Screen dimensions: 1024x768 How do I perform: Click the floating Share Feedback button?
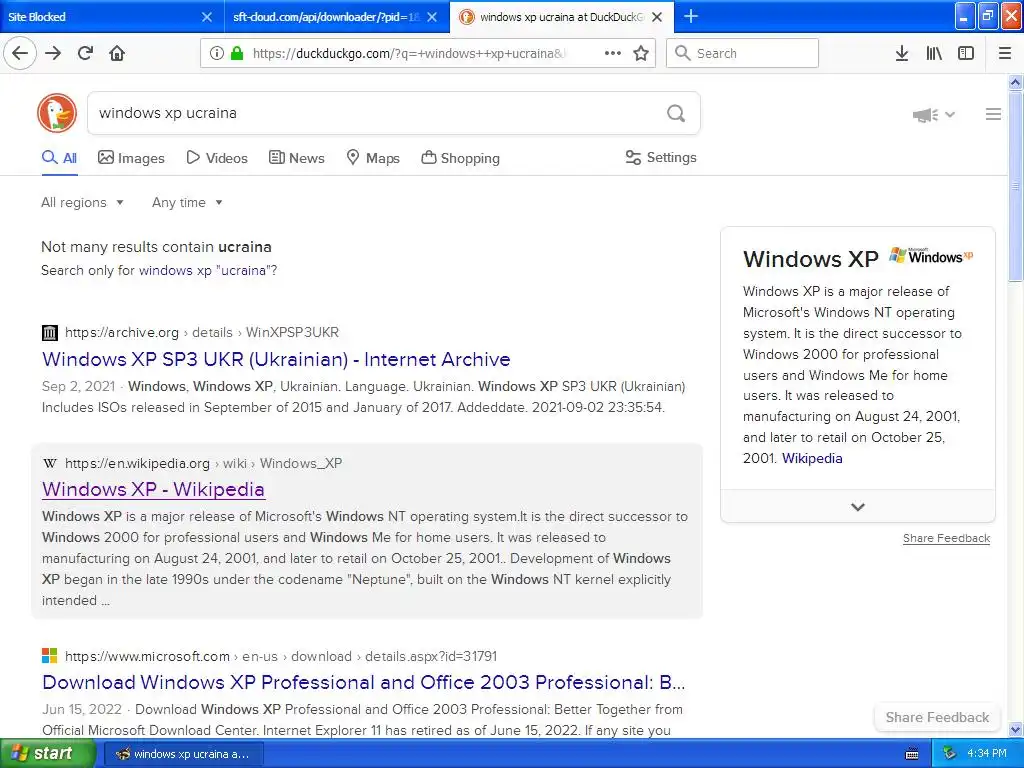pyautogui.click(x=937, y=717)
